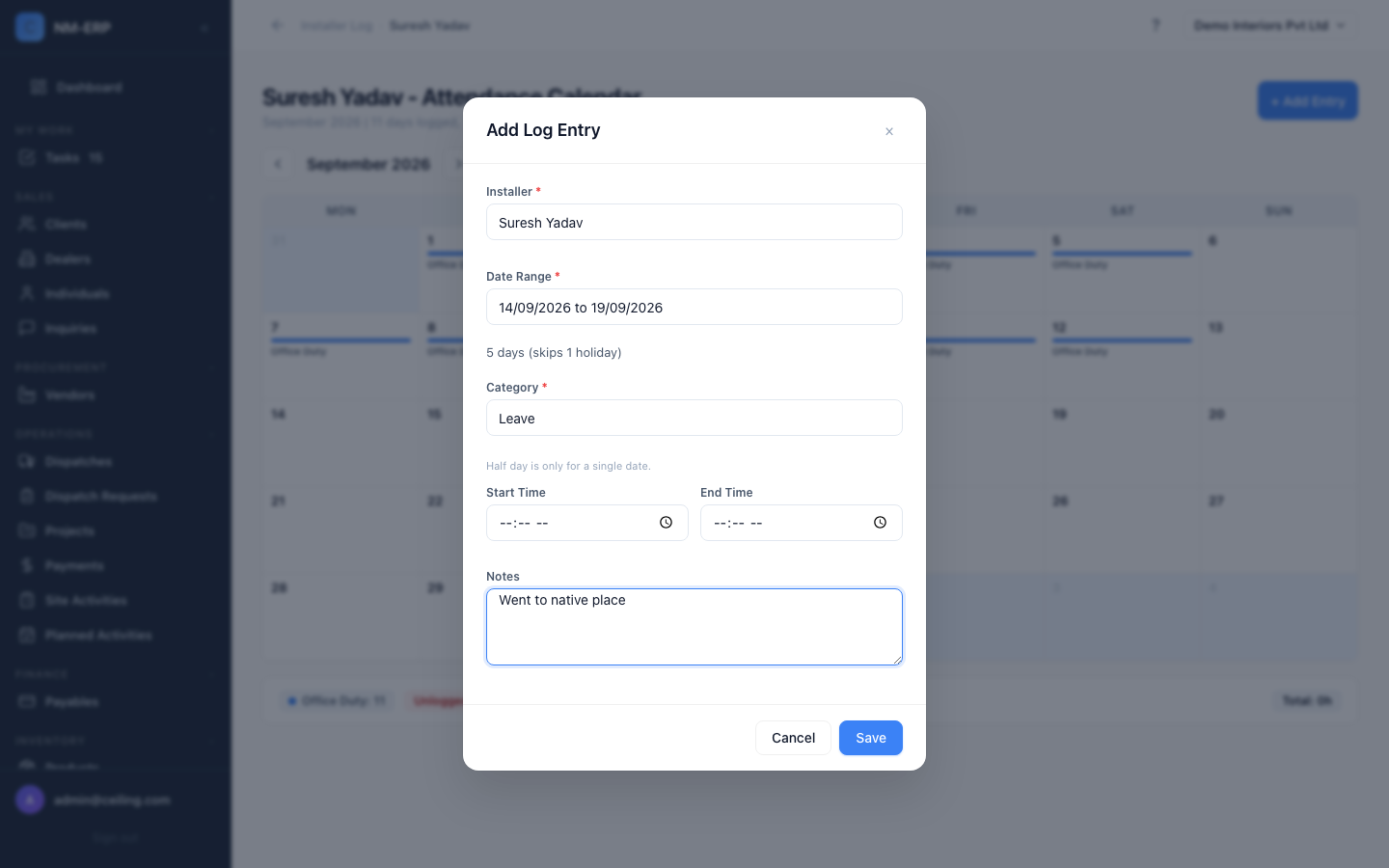Open Dispatches in the sidebar

click(116, 461)
